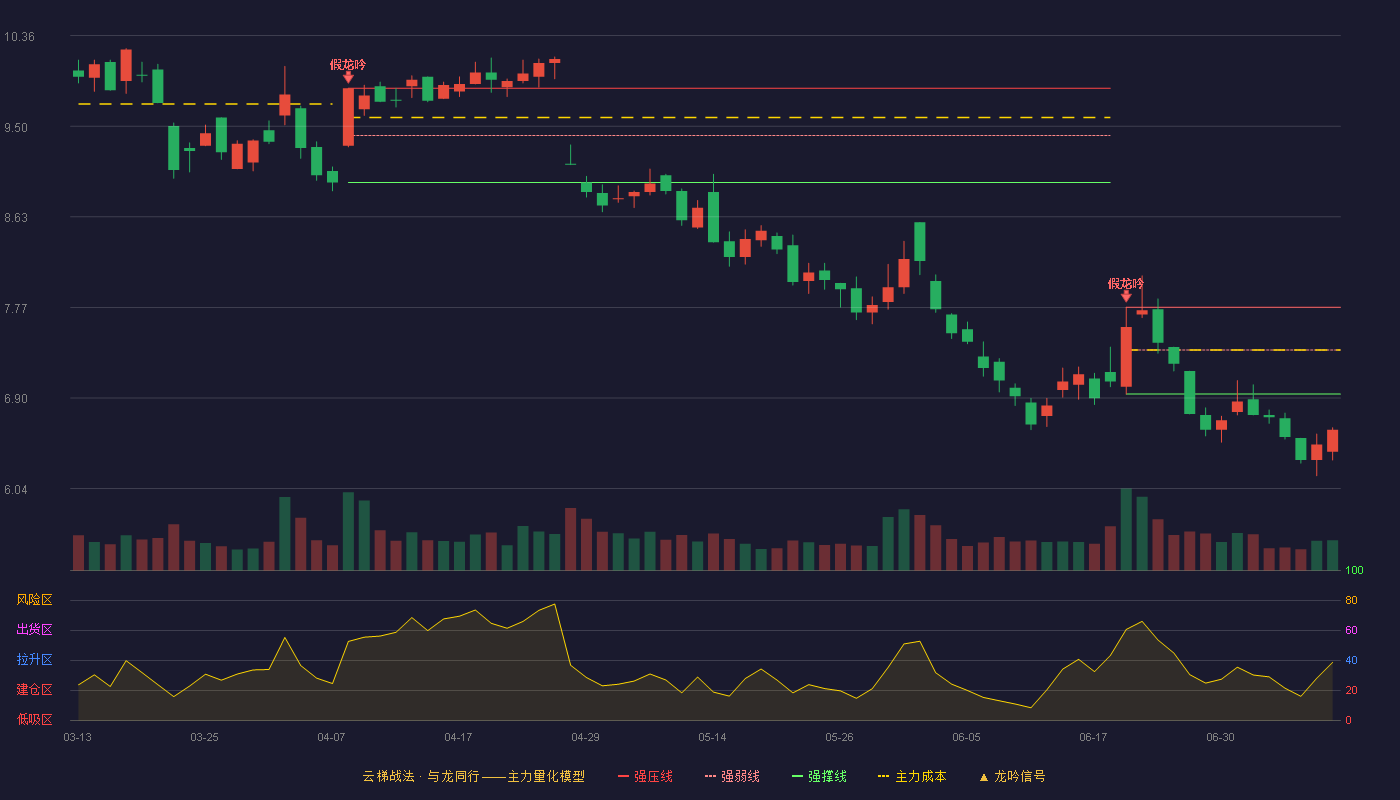Click the yellow triangle icon beside 龙吟信号
Viewport: 1400px width, 800px height.
pyautogui.click(x=983, y=777)
